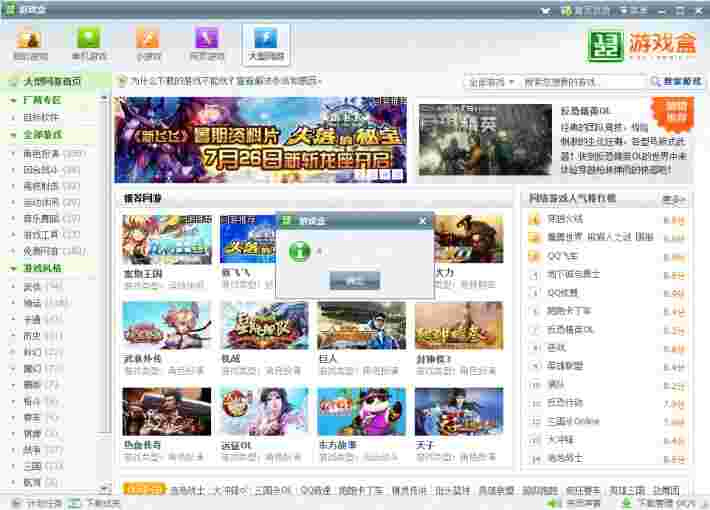Image resolution: width=710 pixels, height=510 pixels.
Task: Open the search scope dropdown
Action: point(491,82)
